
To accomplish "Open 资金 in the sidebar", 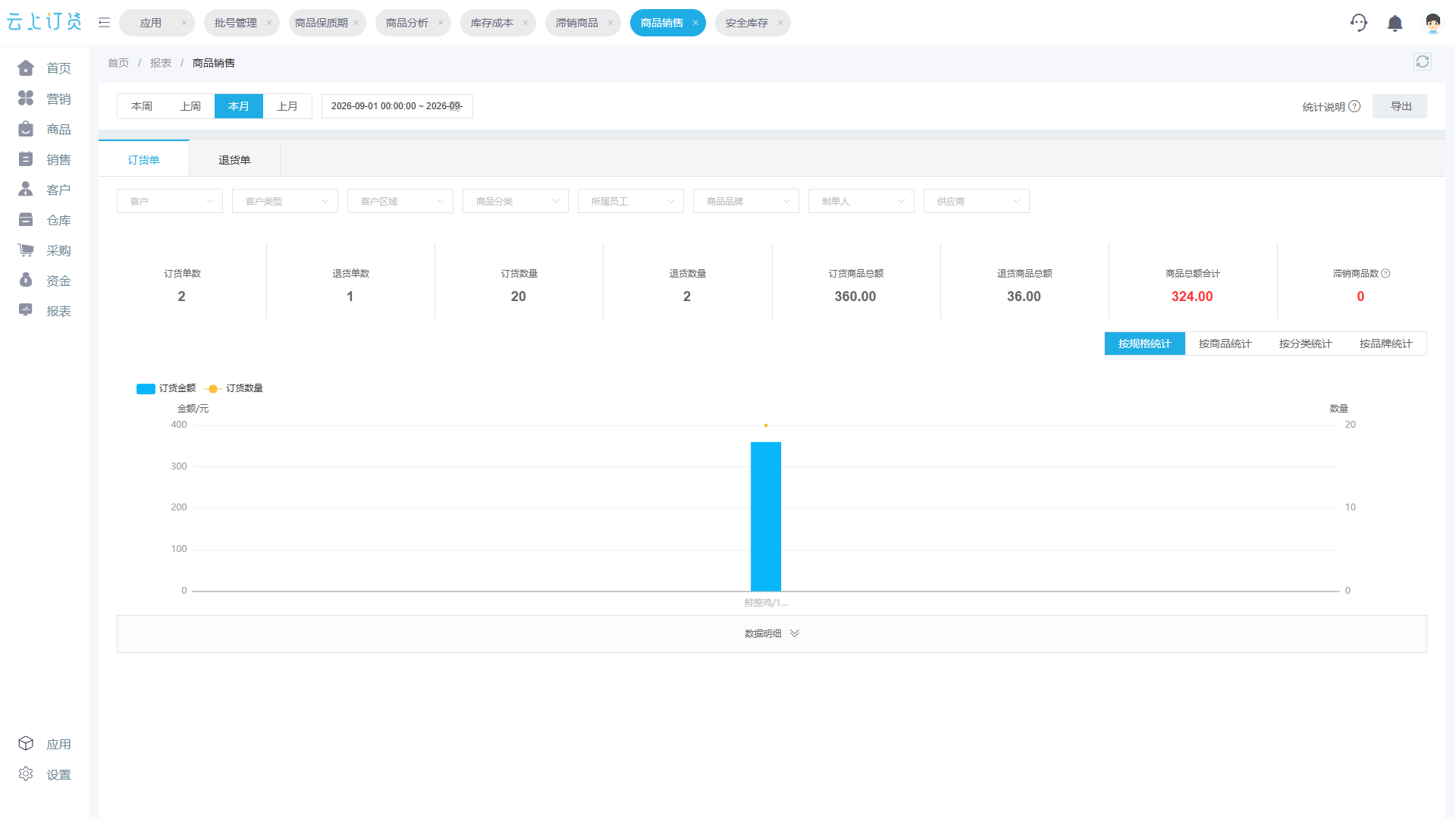I will tap(45, 281).
